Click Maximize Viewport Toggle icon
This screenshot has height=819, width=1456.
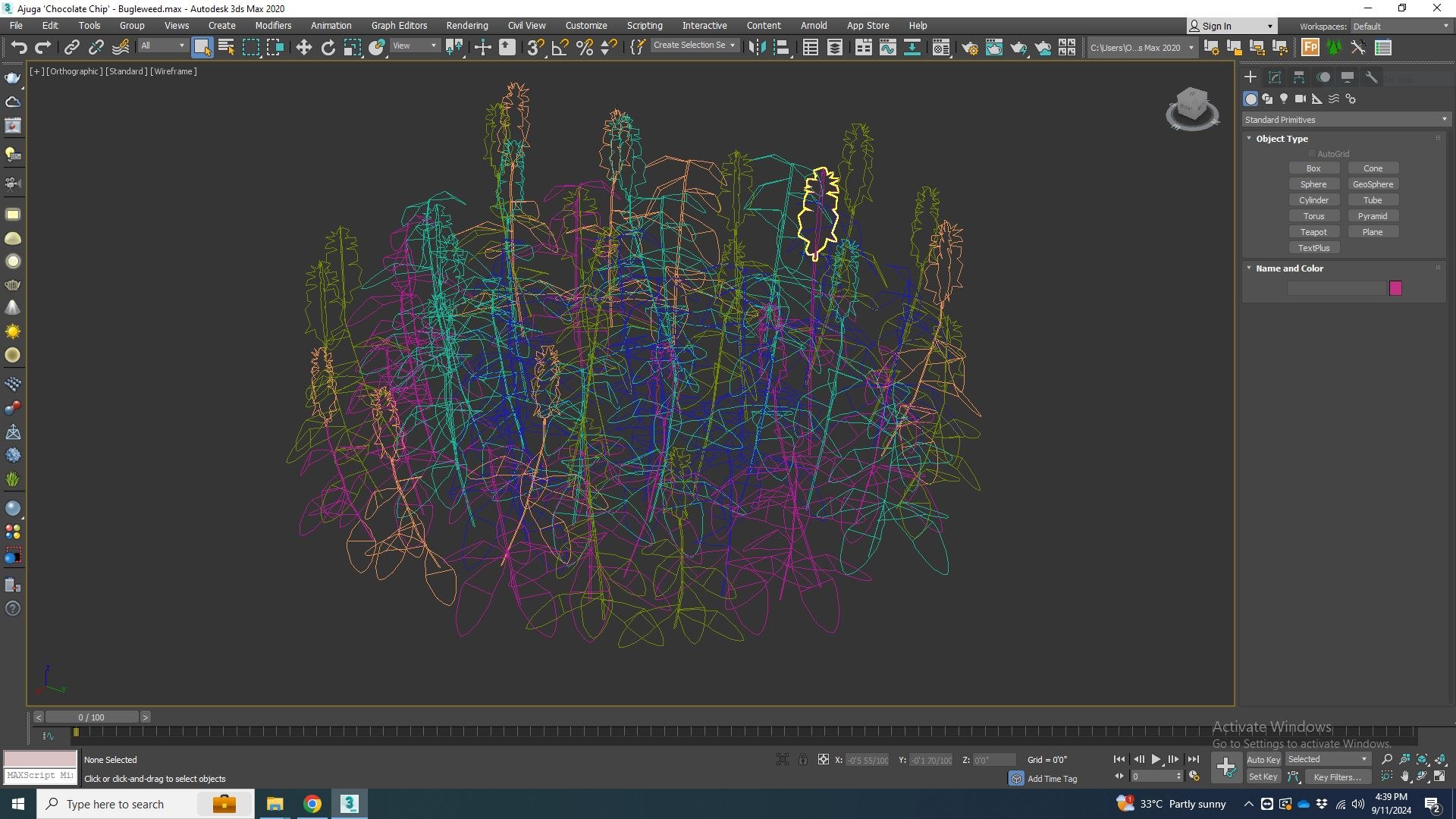coord(1439,777)
